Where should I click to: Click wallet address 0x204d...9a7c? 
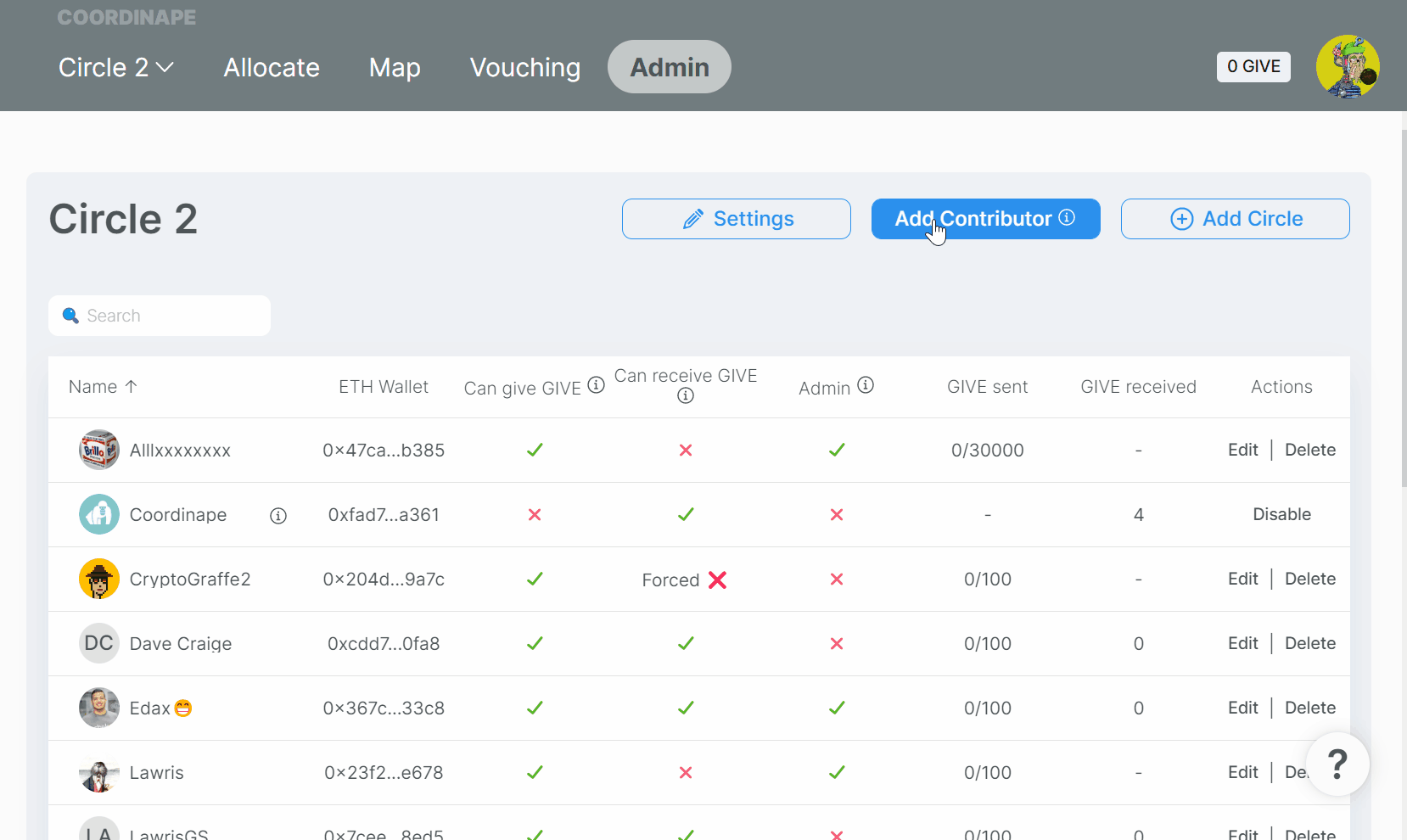pos(384,579)
